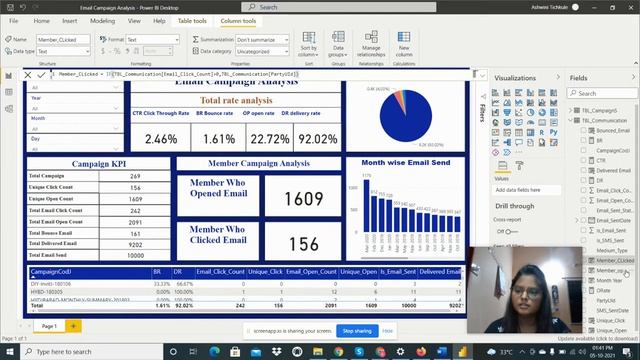The width and height of the screenshot is (640, 360).
Task: Switch to the Insert ribbon tab
Action: (x=69, y=21)
